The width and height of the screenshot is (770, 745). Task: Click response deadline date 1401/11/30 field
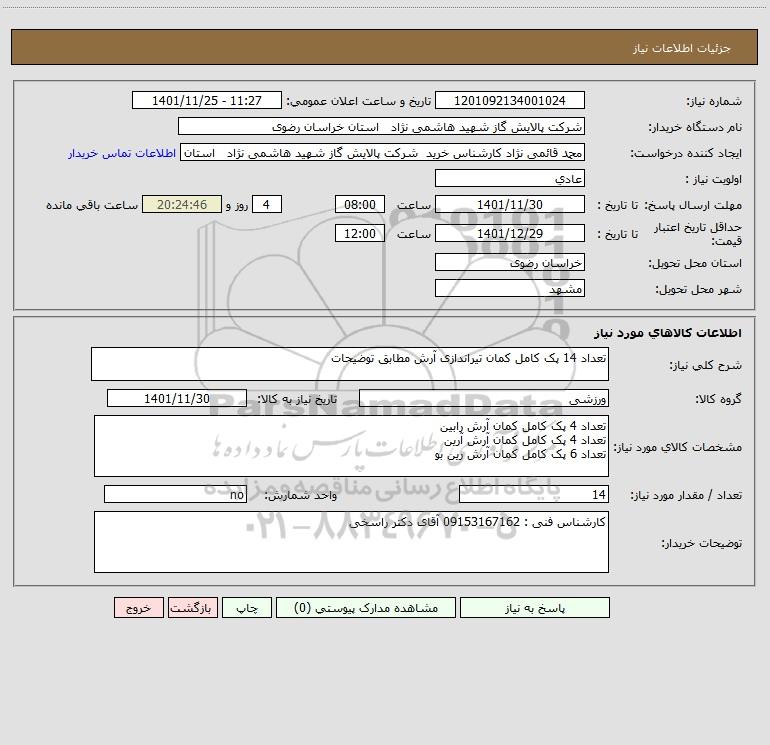510,204
